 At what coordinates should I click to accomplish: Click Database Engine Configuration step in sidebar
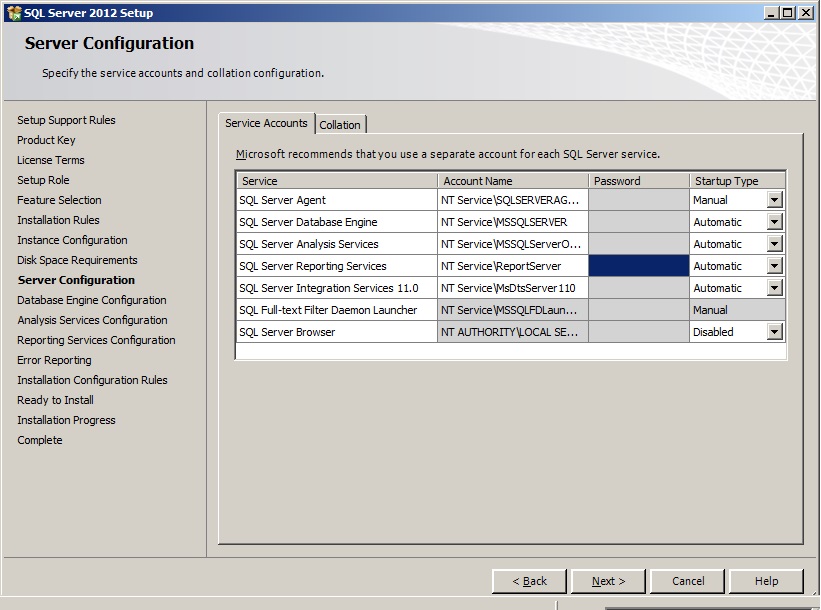[x=92, y=300]
